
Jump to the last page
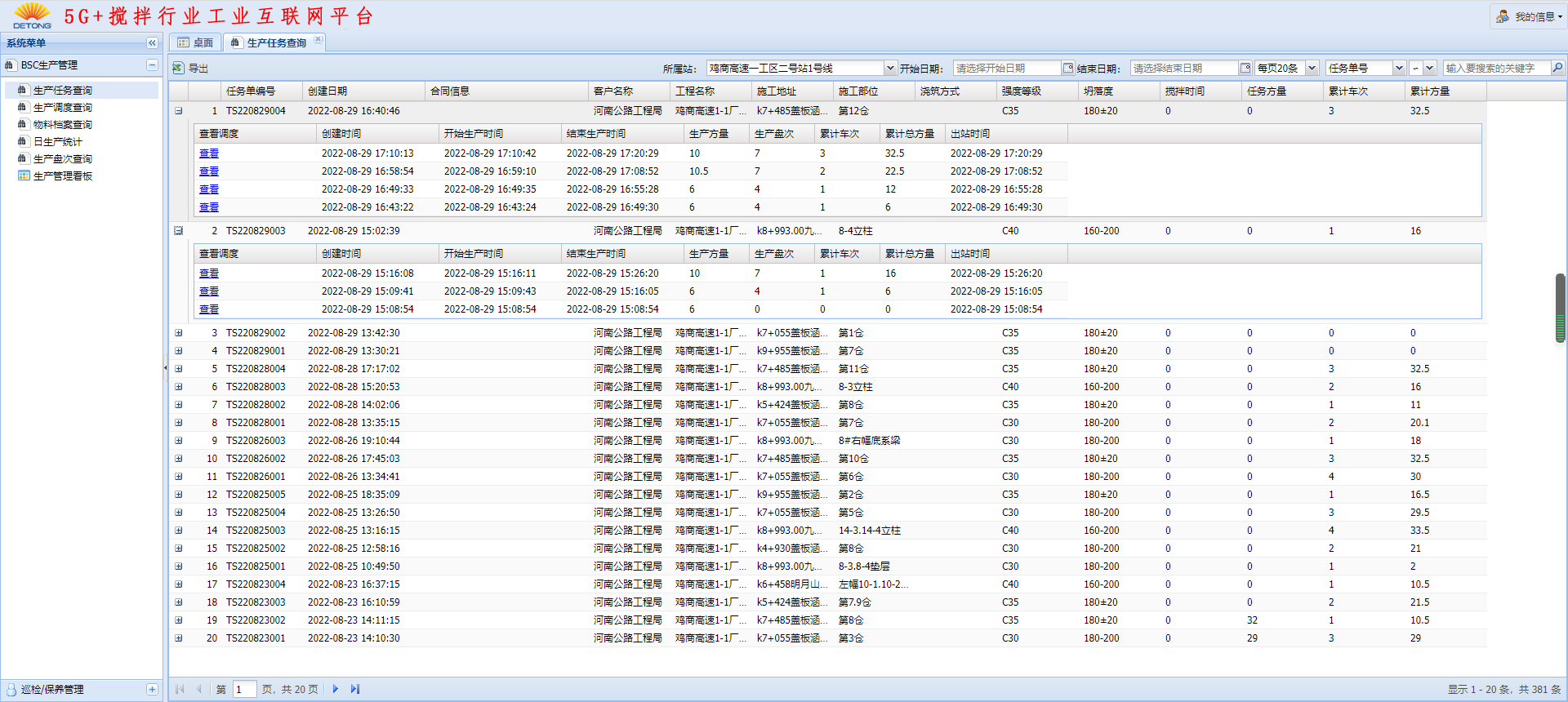pyautogui.click(x=355, y=689)
